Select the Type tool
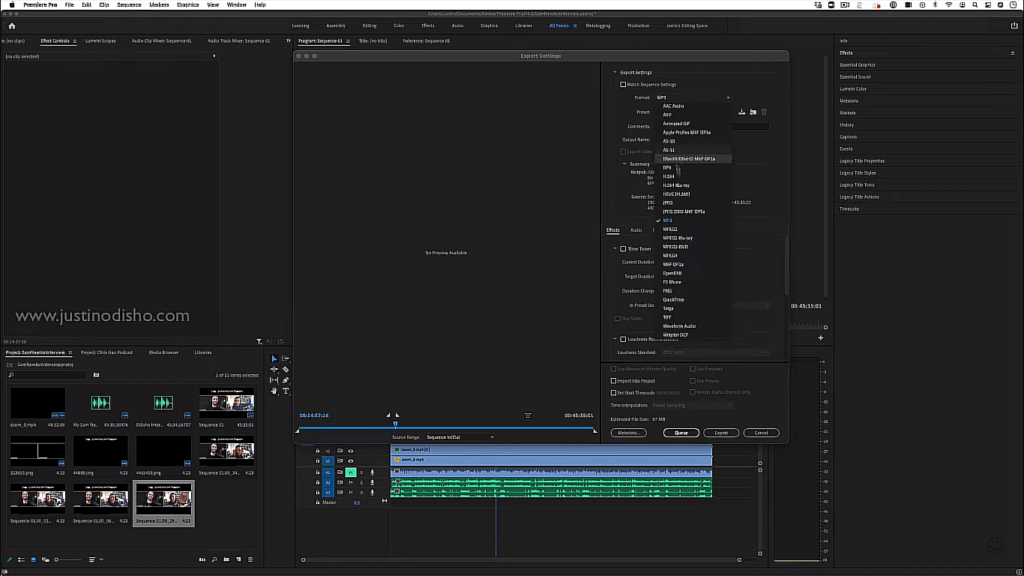Viewport: 1024px width, 576px height. coord(285,391)
